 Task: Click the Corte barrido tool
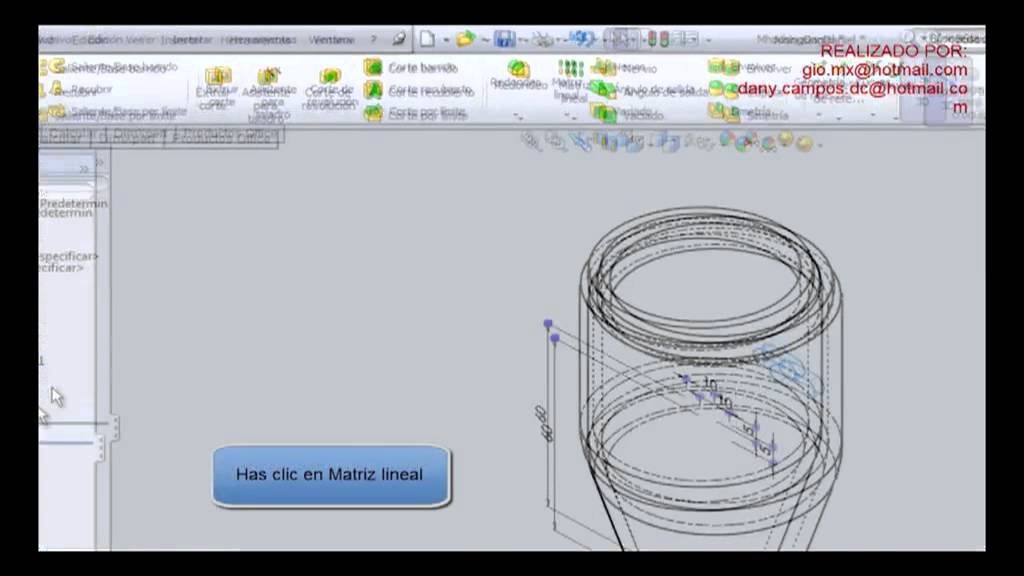411,67
